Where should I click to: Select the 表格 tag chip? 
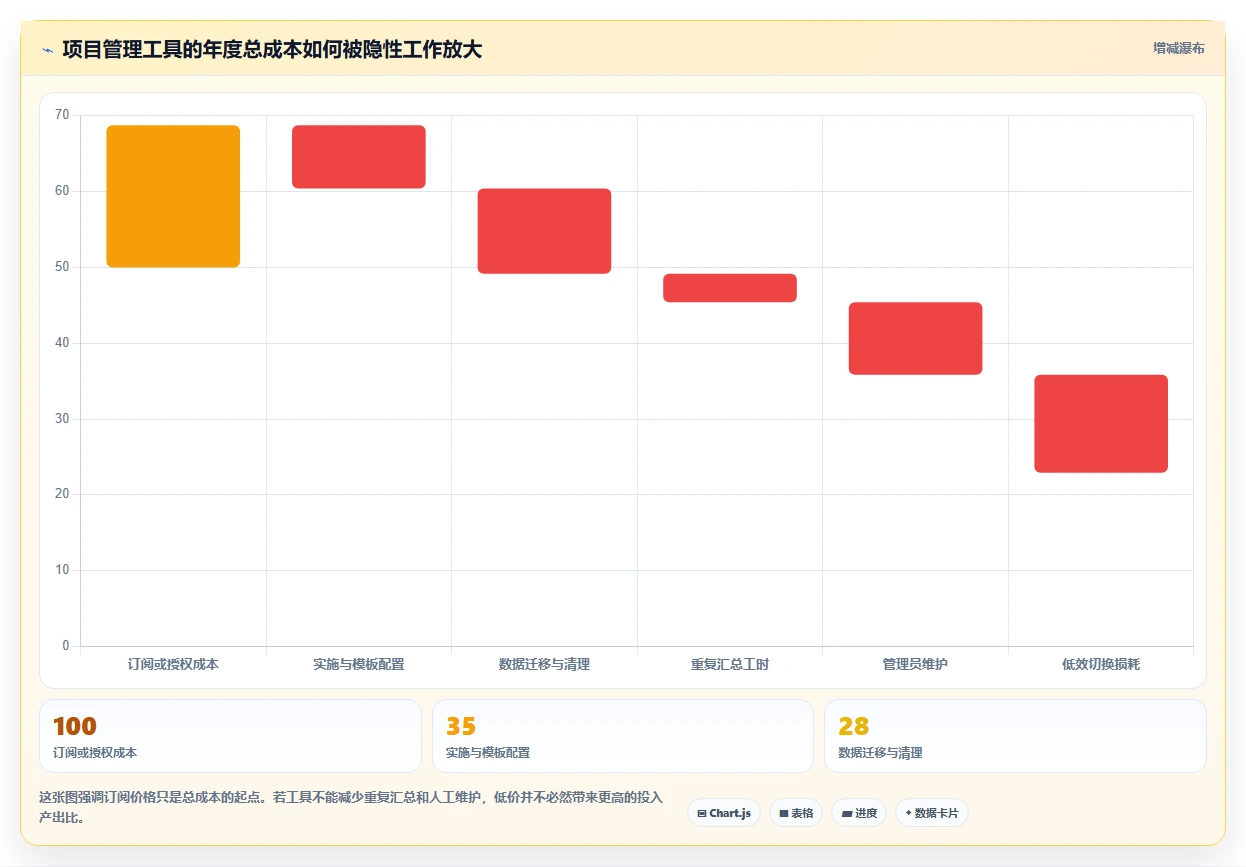coord(796,813)
